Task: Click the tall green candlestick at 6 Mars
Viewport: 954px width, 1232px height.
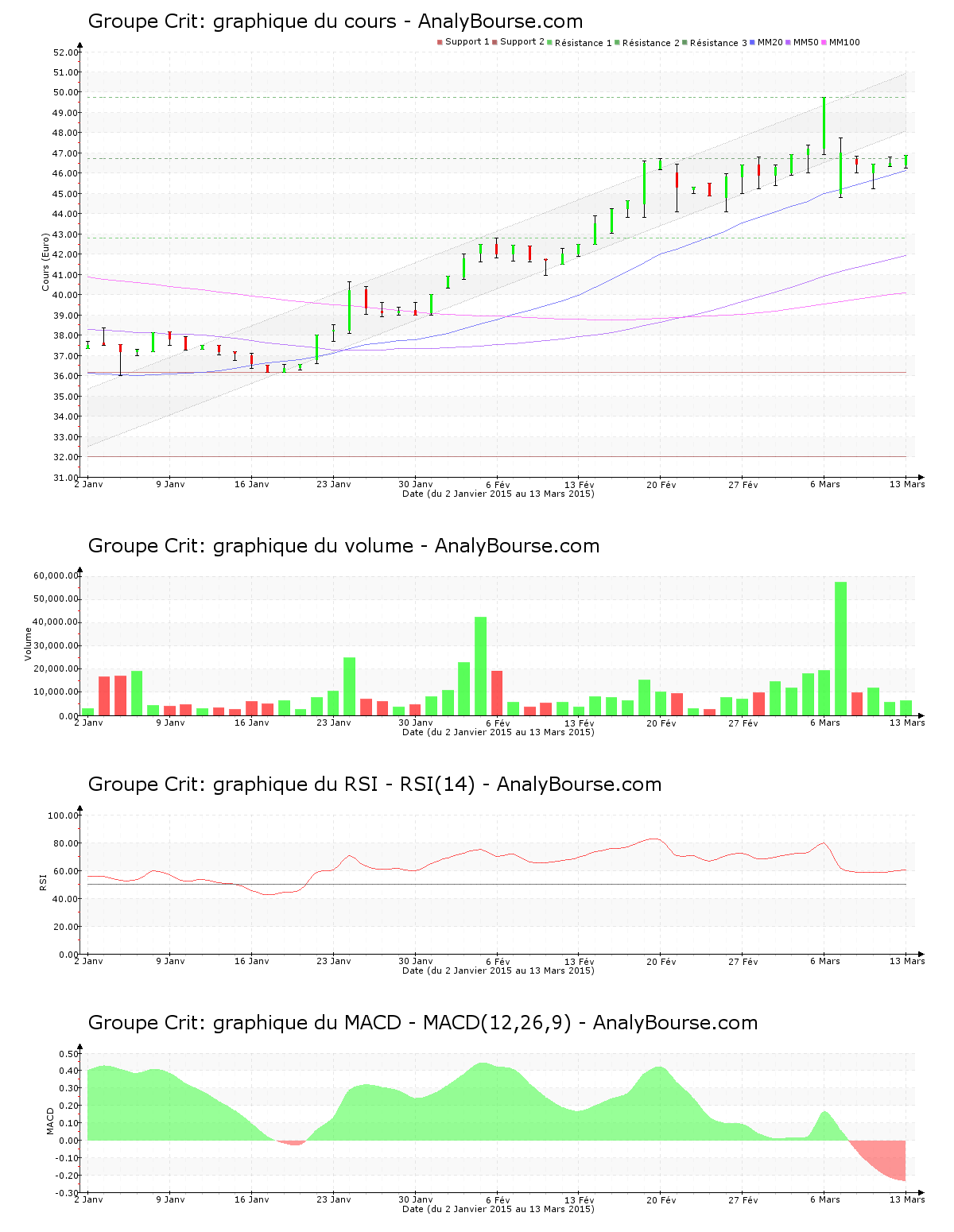Action: tap(824, 122)
